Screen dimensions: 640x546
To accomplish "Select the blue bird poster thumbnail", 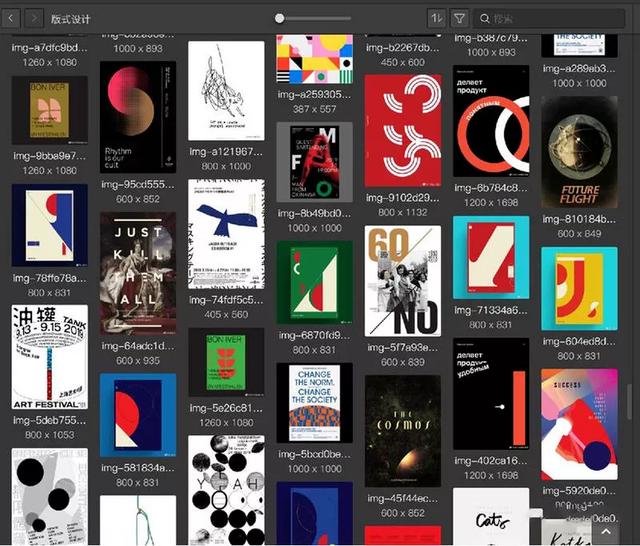I will click(x=226, y=234).
